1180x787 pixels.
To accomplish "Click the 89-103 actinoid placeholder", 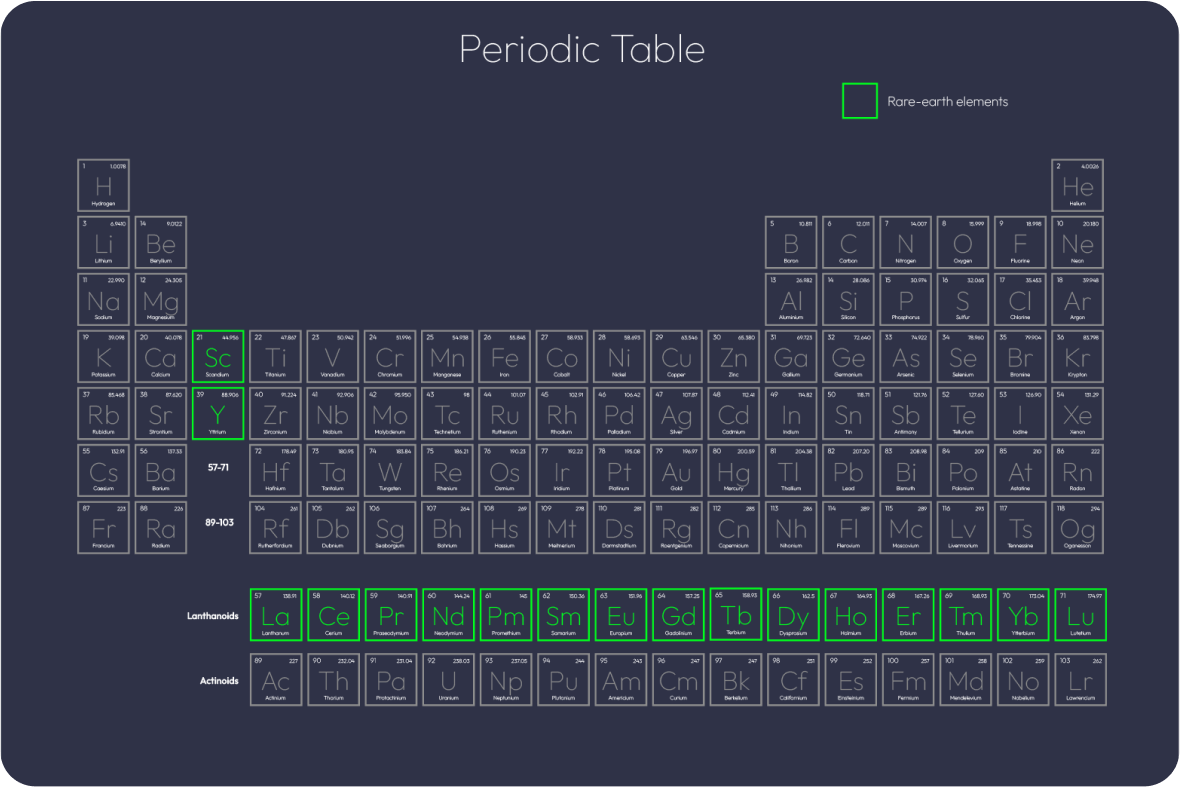I will (220, 522).
